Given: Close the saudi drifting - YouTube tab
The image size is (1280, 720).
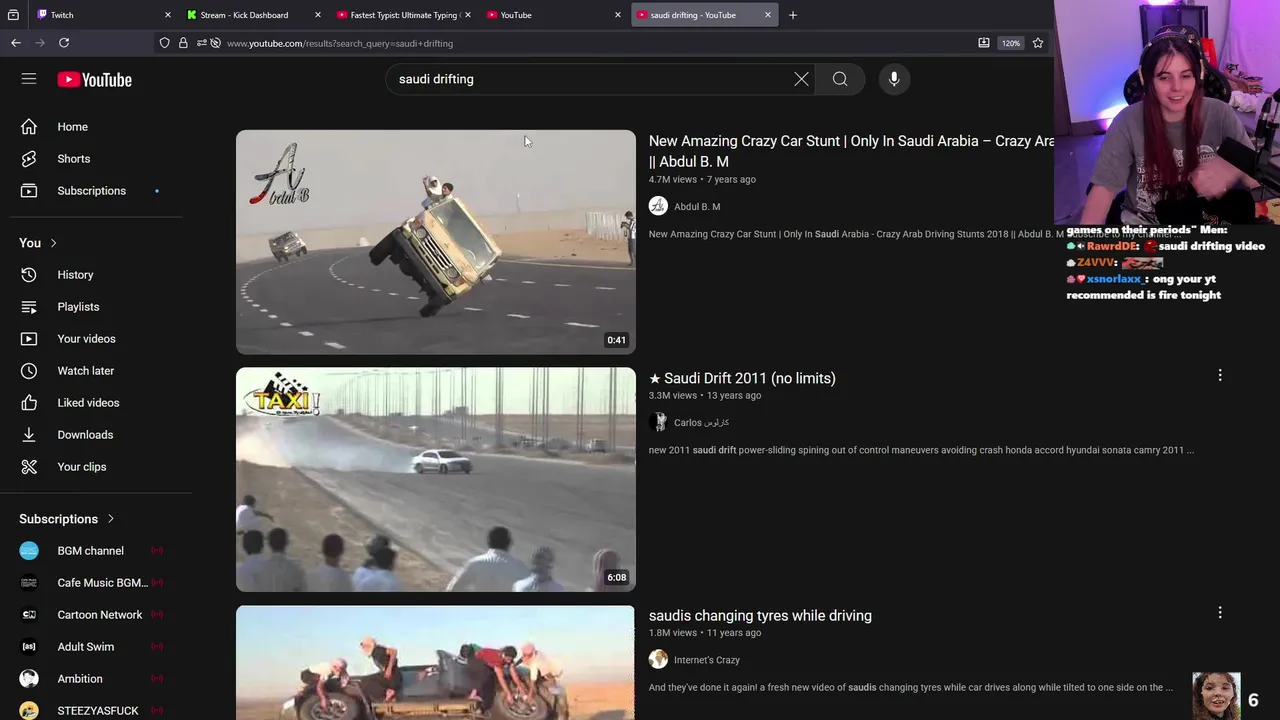Looking at the screenshot, I should [x=768, y=15].
